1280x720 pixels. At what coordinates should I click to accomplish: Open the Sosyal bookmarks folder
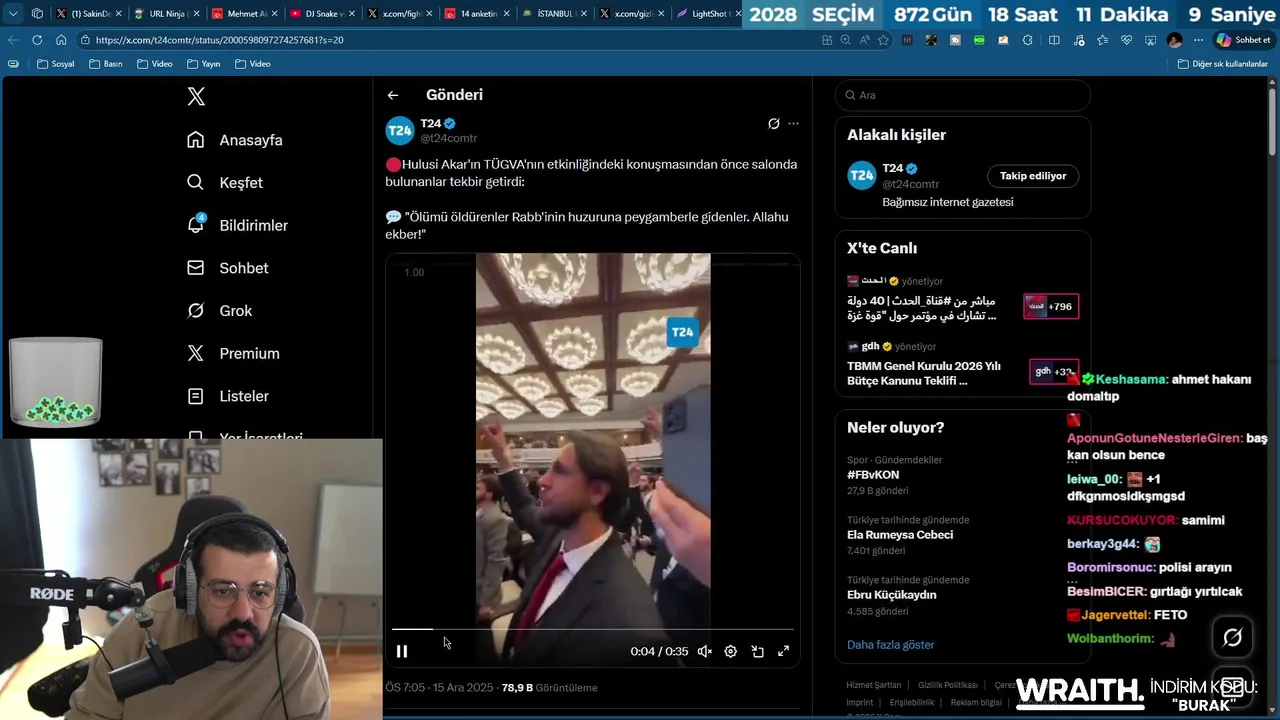tap(56, 64)
